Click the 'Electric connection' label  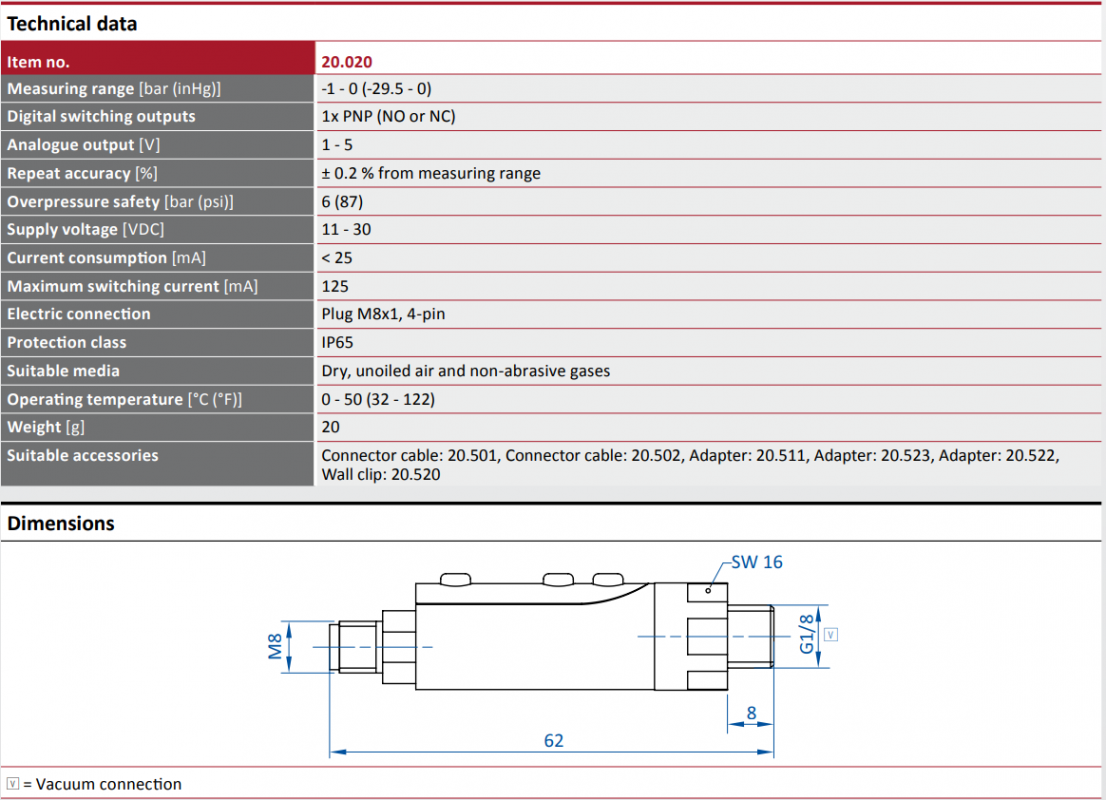79,314
